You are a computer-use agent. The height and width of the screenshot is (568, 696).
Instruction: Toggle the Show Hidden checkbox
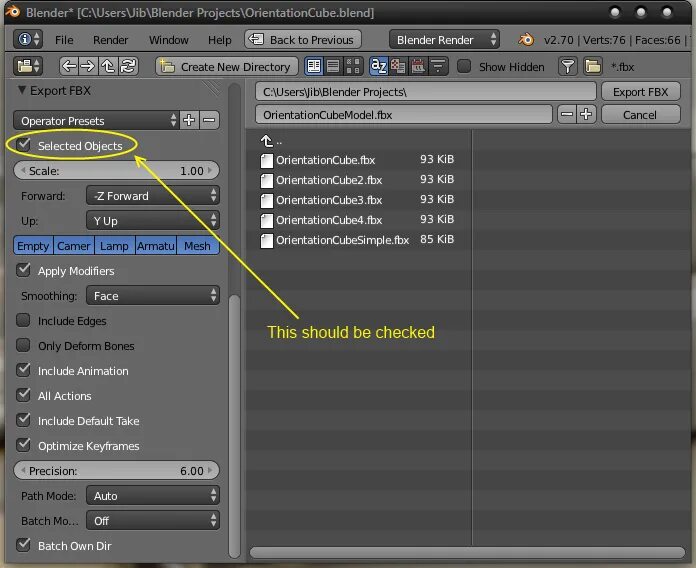point(464,67)
